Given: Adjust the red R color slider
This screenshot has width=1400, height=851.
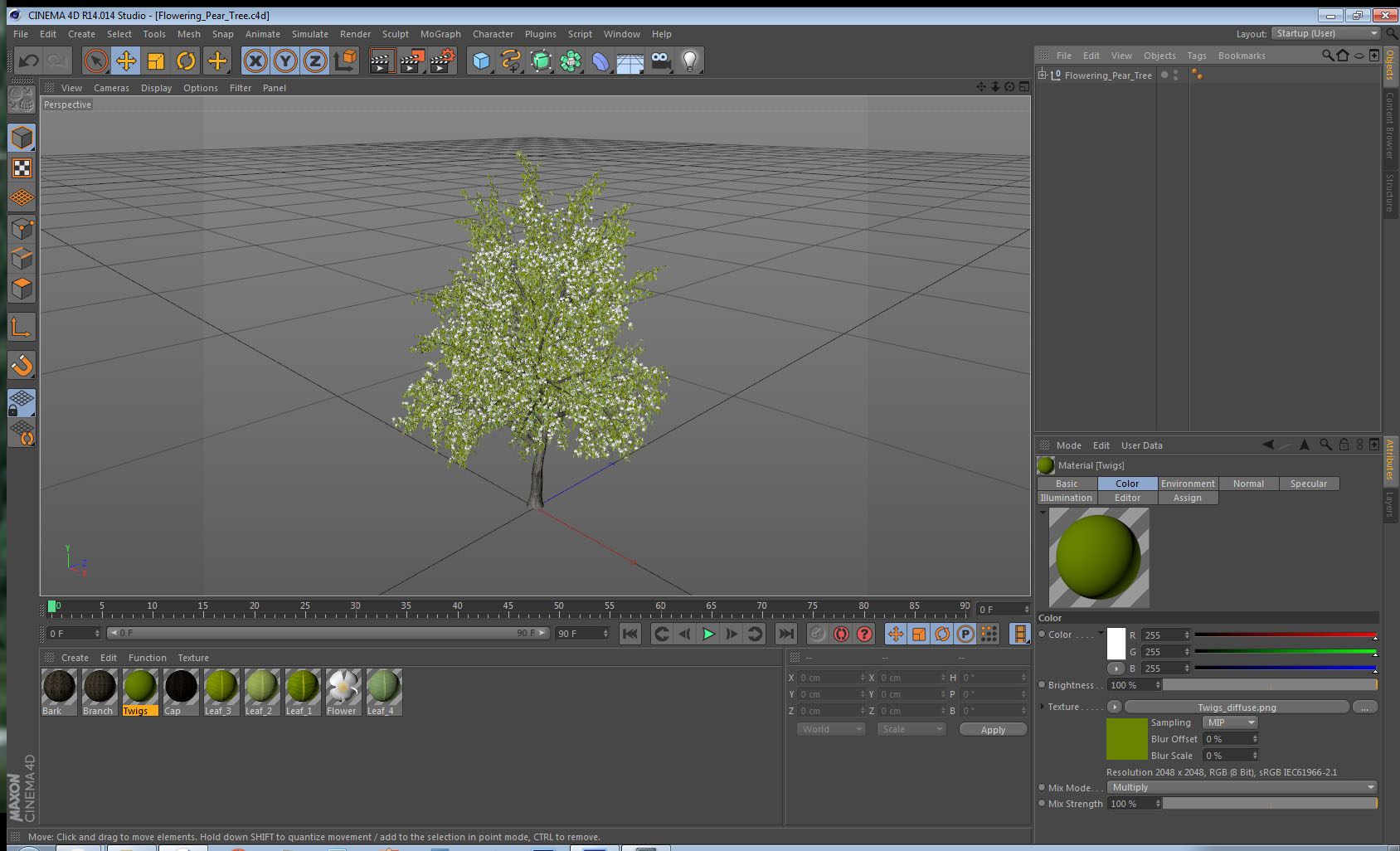Looking at the screenshot, I should [1286, 635].
